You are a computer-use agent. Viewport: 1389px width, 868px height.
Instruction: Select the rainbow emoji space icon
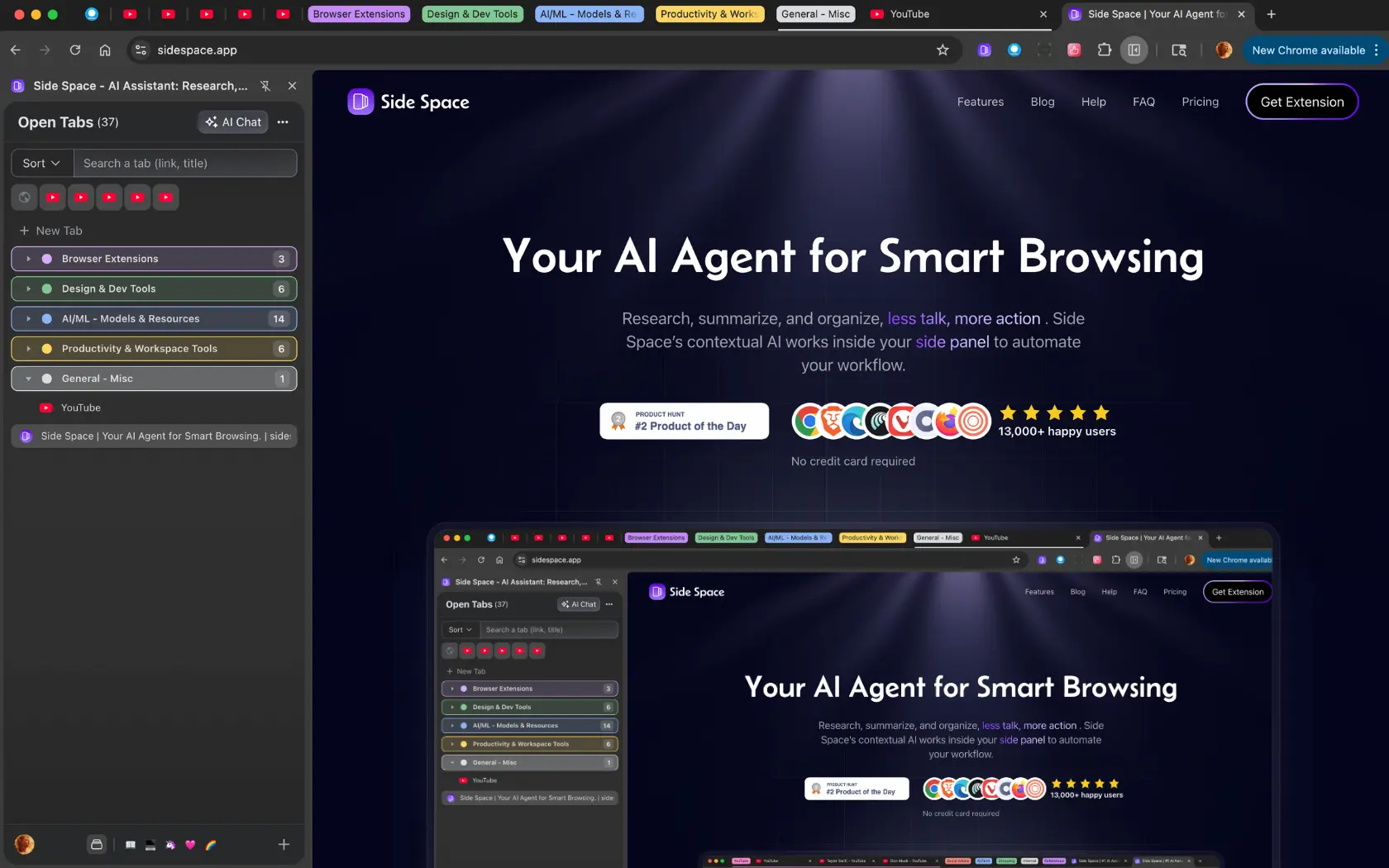(x=209, y=844)
